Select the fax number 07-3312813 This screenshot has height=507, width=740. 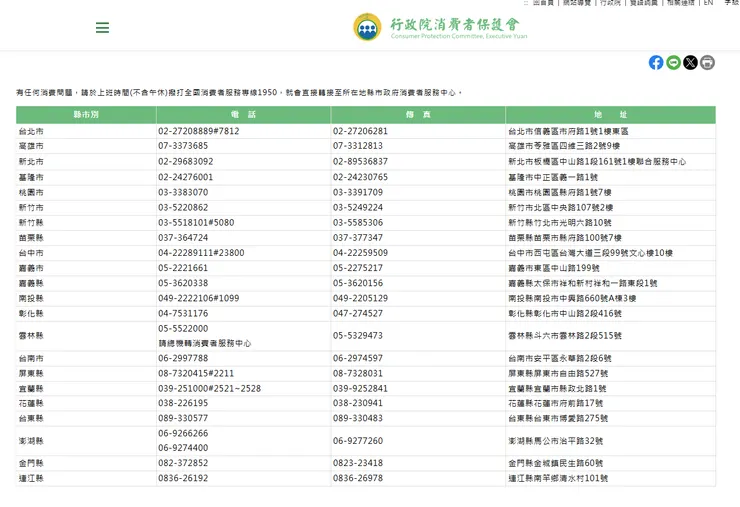358,146
